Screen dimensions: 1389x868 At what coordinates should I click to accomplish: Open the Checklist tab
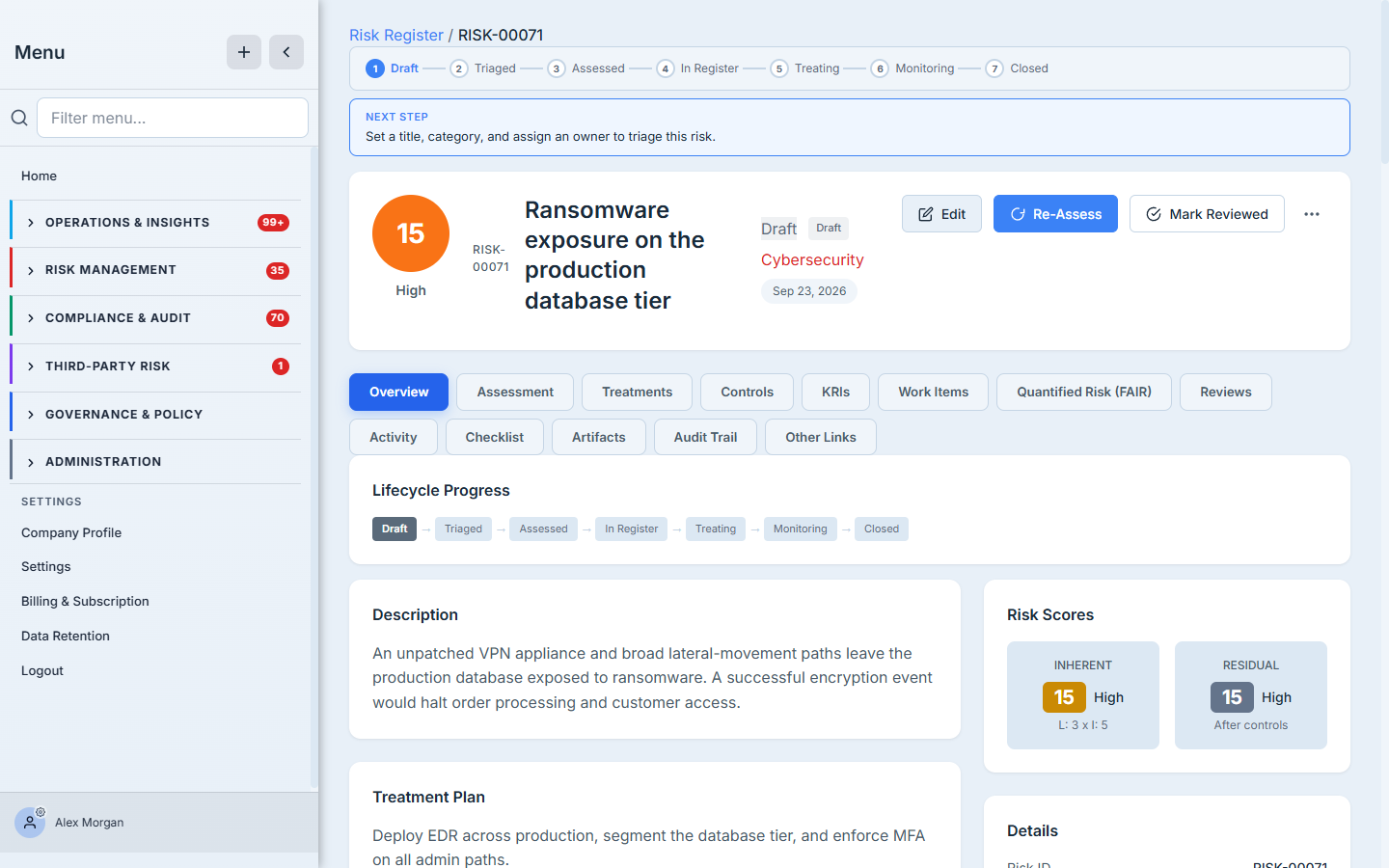point(495,437)
